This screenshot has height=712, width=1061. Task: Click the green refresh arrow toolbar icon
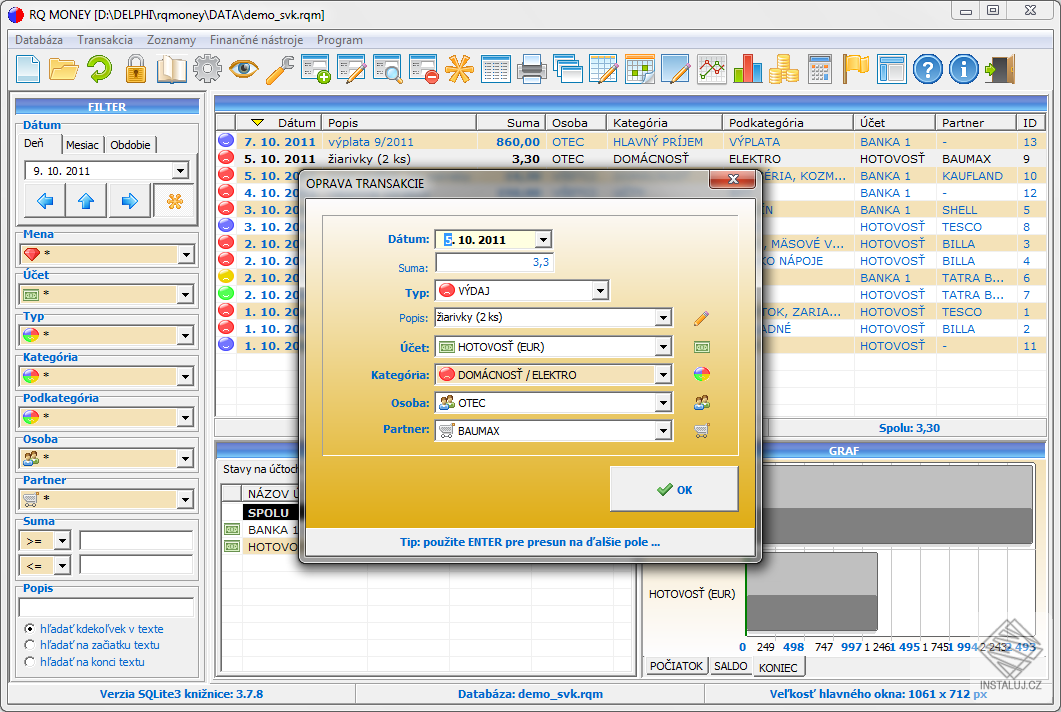click(99, 69)
